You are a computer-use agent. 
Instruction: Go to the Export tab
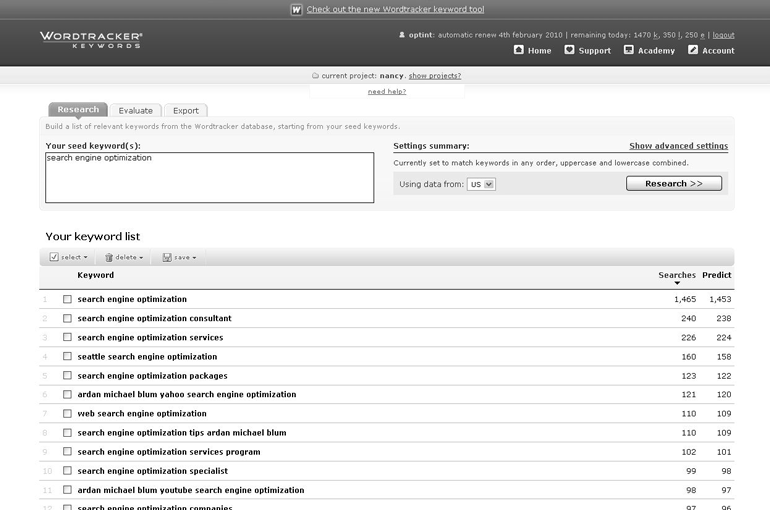coord(186,110)
